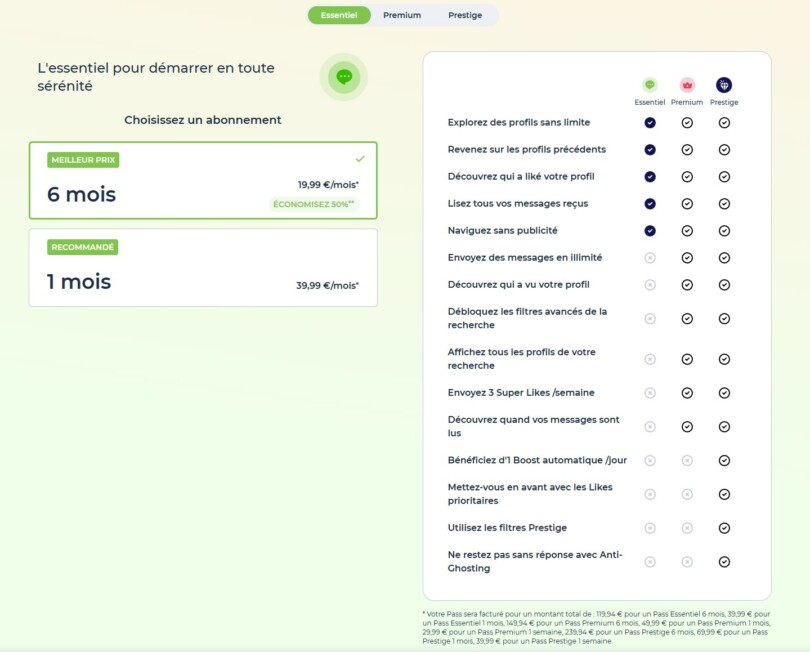Click the 'MEILLEUR PRIX' badge
Viewport: 810px width, 652px height.
pyautogui.click(x=84, y=159)
